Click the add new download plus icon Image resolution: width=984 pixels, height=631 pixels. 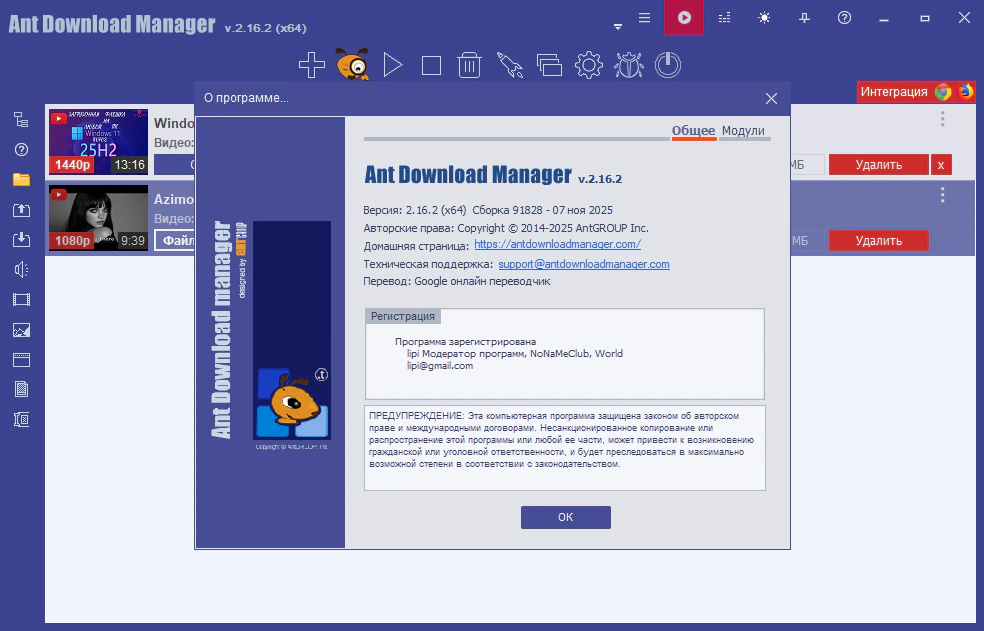tap(312, 66)
